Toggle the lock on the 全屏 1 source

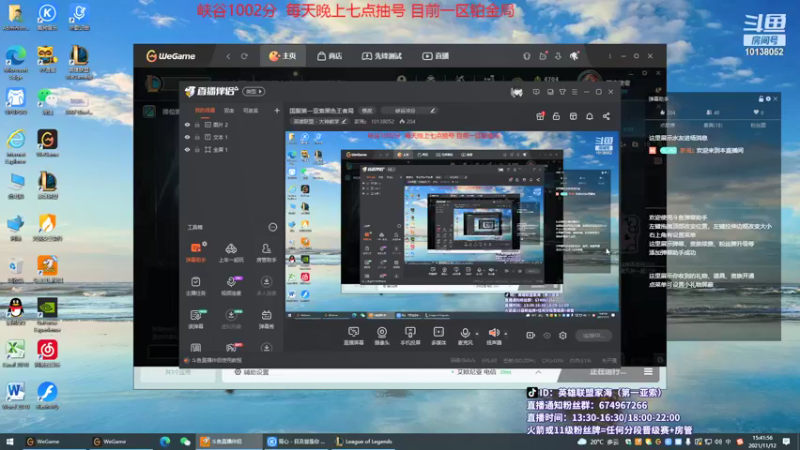pyautogui.click(x=197, y=149)
